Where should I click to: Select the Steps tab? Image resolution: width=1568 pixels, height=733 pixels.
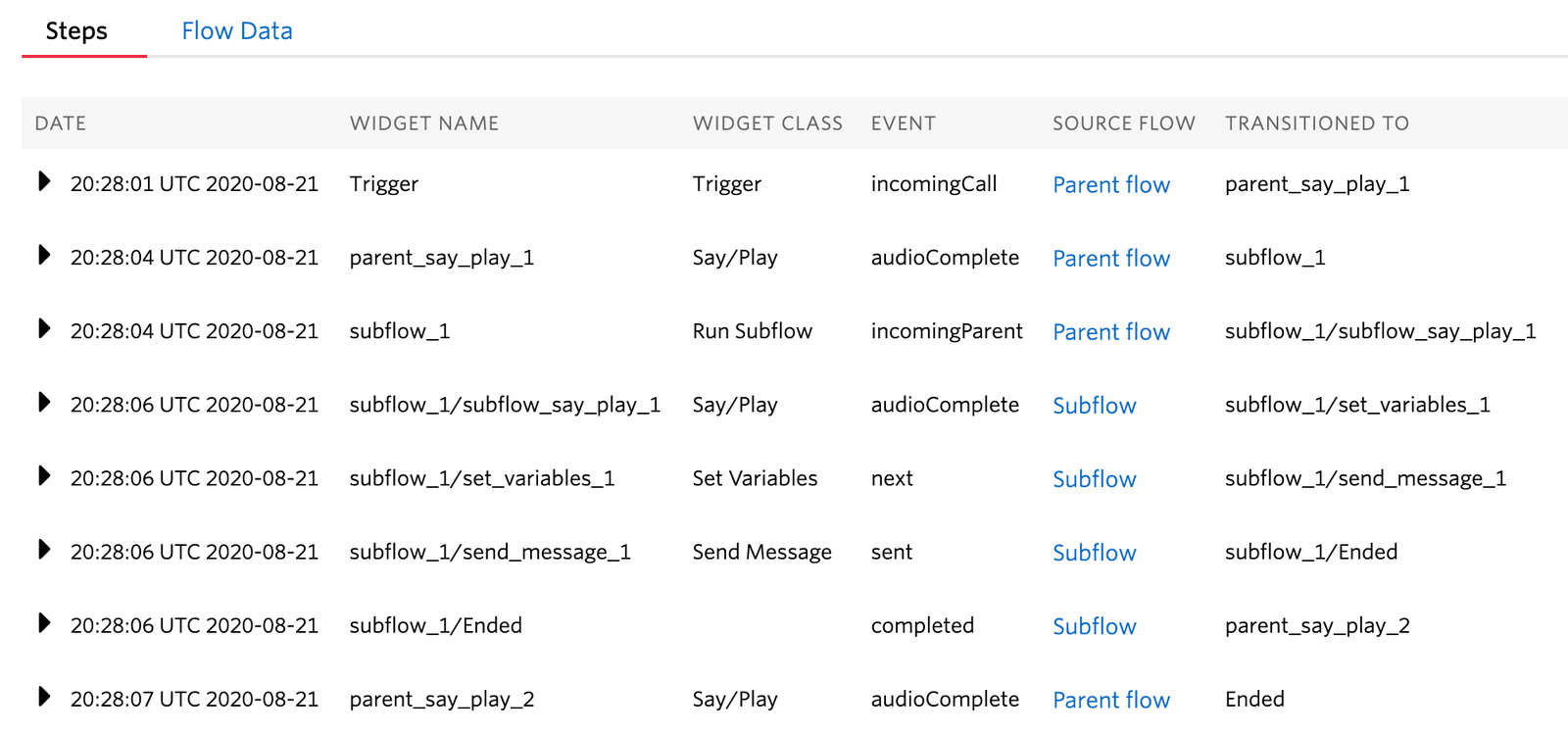click(76, 31)
